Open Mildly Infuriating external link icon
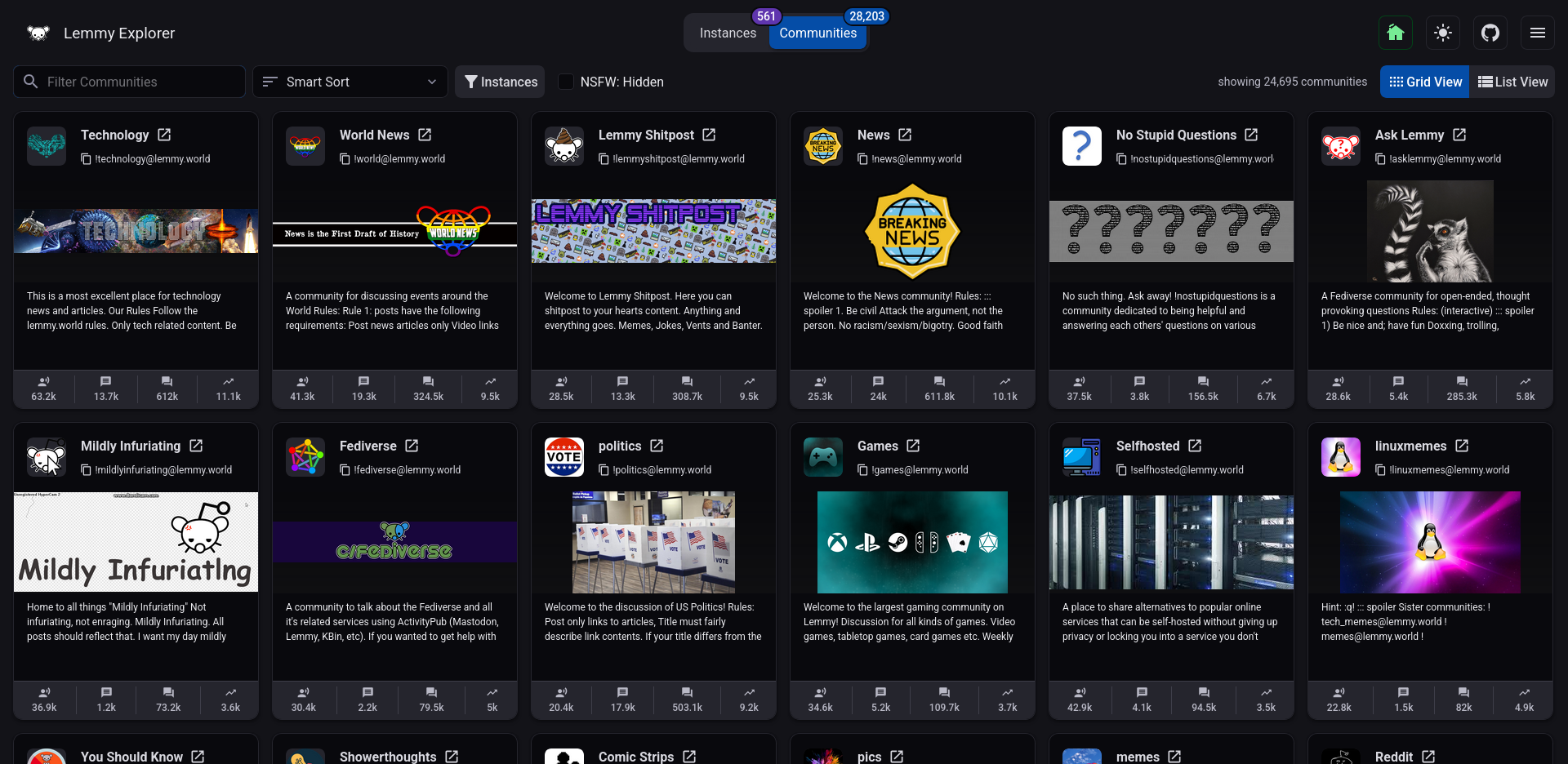 (196, 446)
